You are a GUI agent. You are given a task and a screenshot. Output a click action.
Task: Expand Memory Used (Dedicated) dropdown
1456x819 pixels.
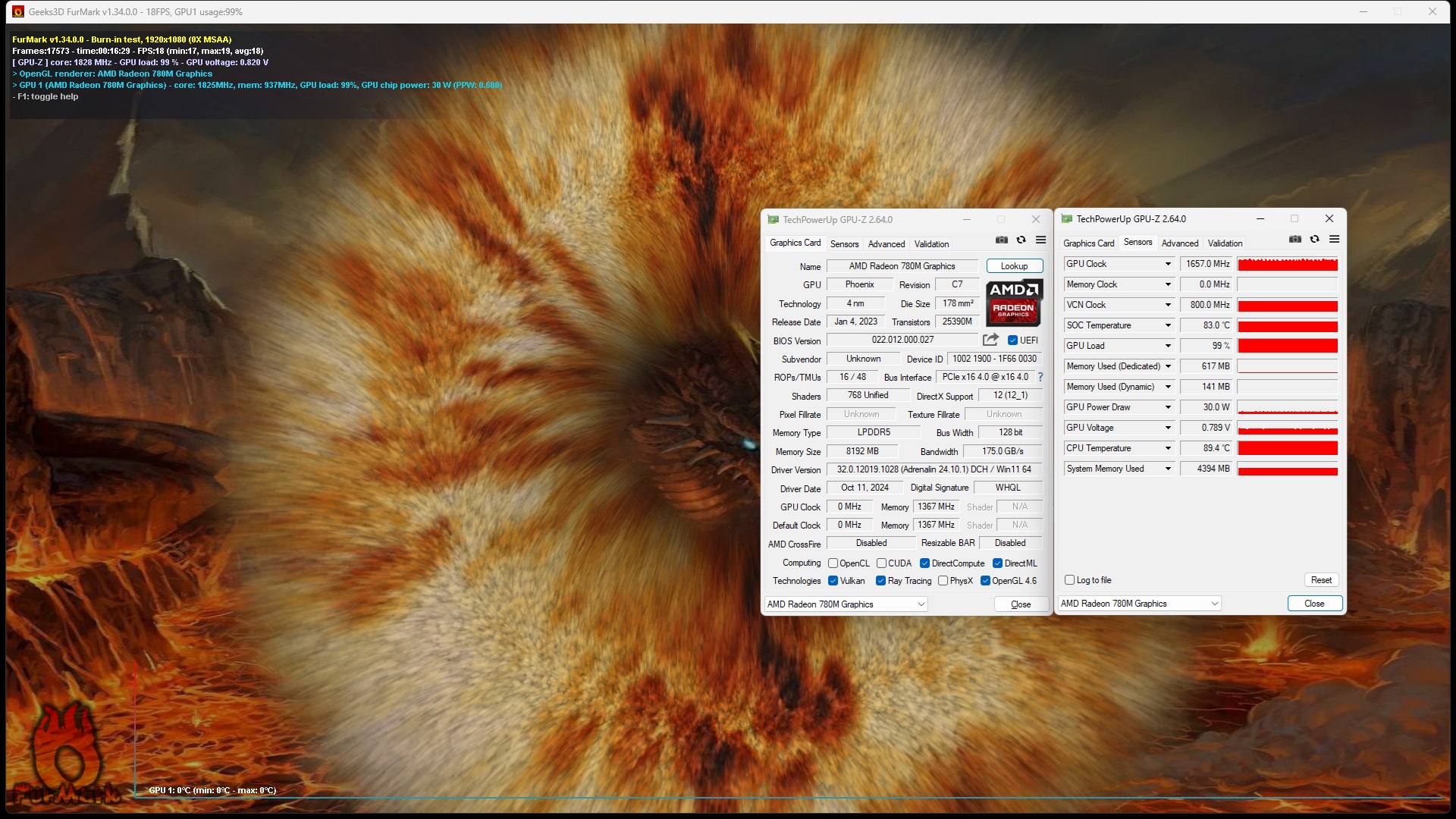pos(1168,366)
